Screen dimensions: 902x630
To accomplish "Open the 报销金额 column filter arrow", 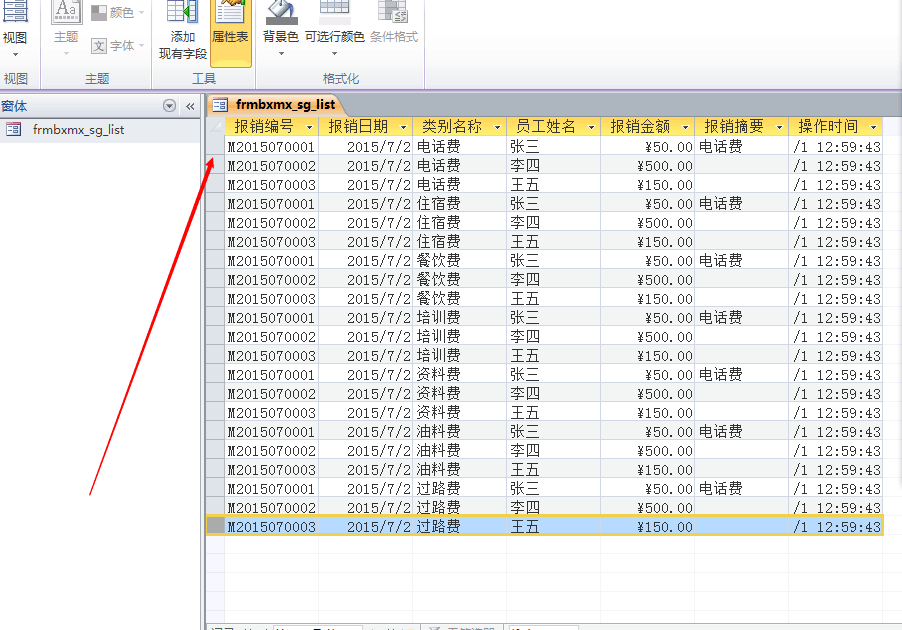I will (685, 127).
